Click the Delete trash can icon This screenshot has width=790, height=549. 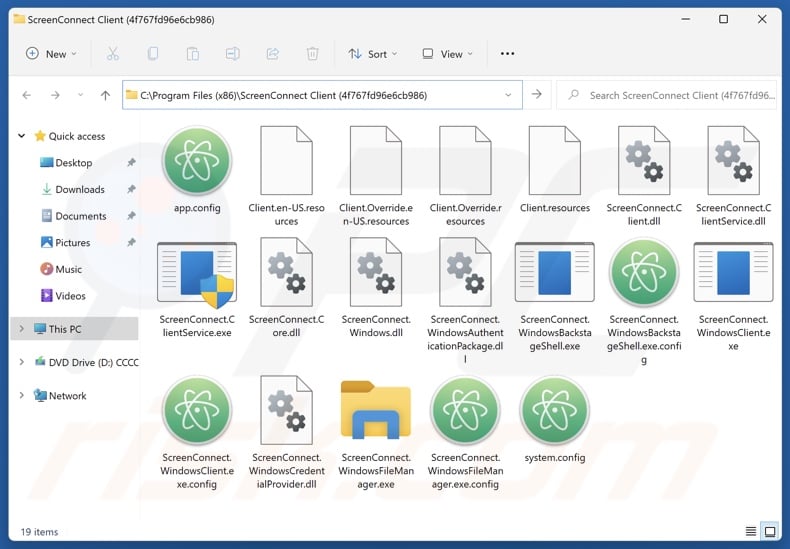(x=312, y=54)
